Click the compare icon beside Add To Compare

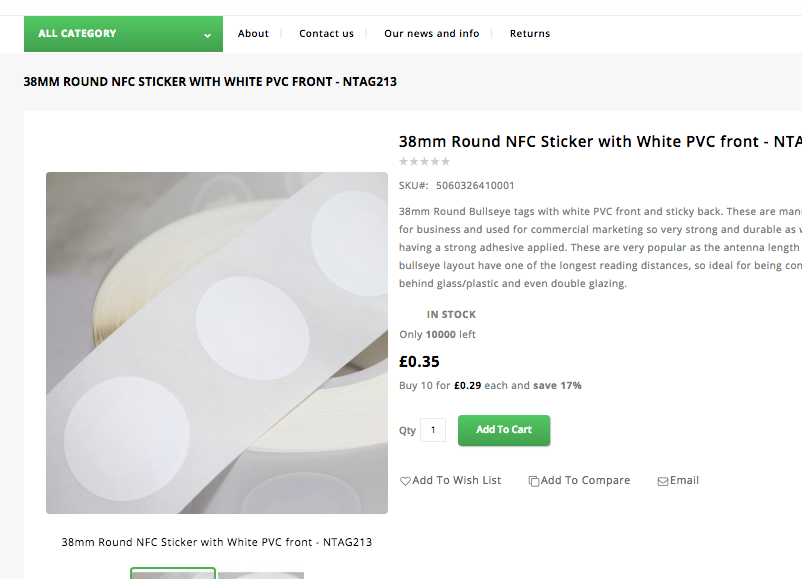[x=534, y=481]
